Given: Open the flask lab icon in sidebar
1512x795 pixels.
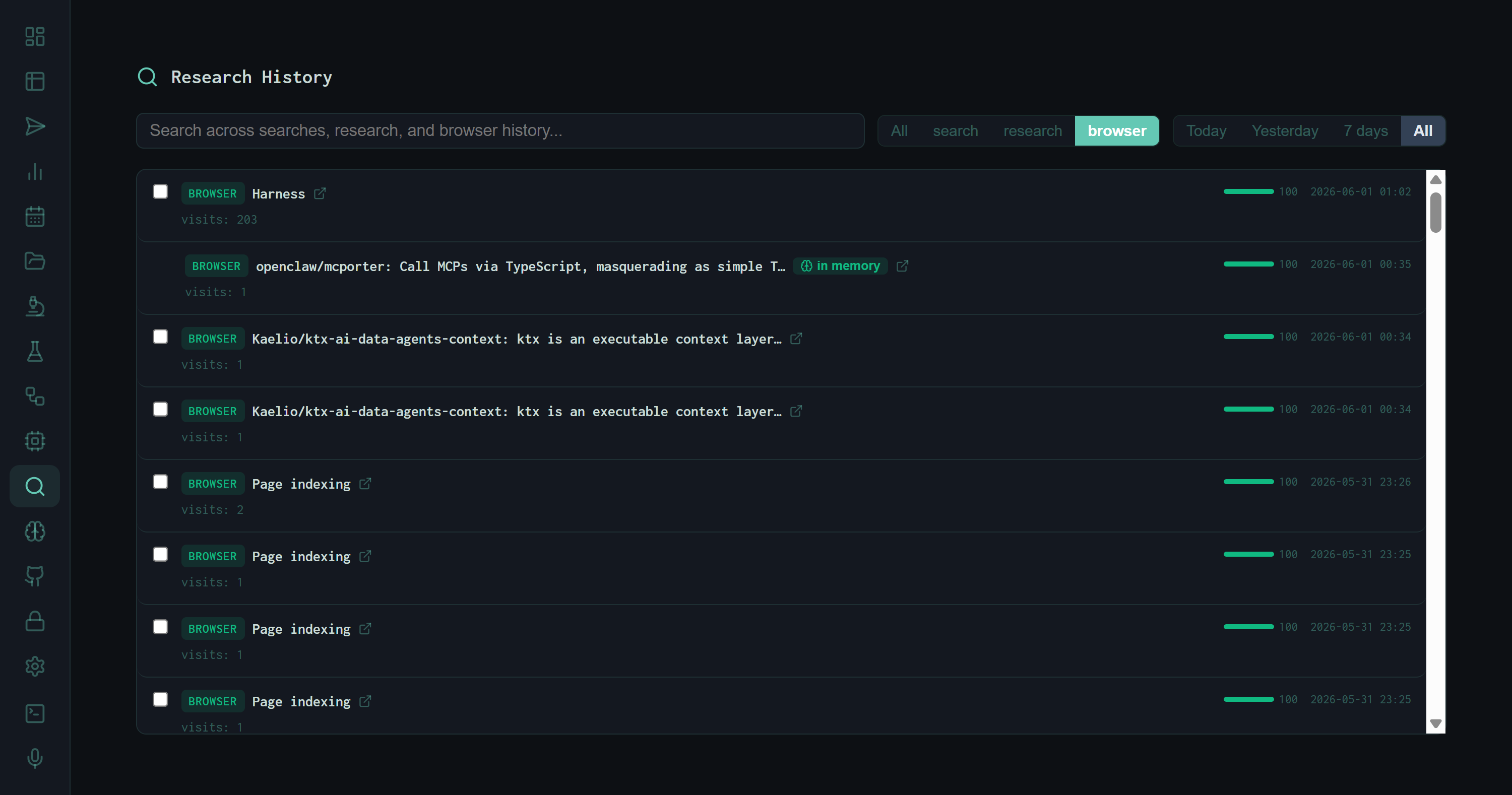Looking at the screenshot, I should click(x=35, y=352).
